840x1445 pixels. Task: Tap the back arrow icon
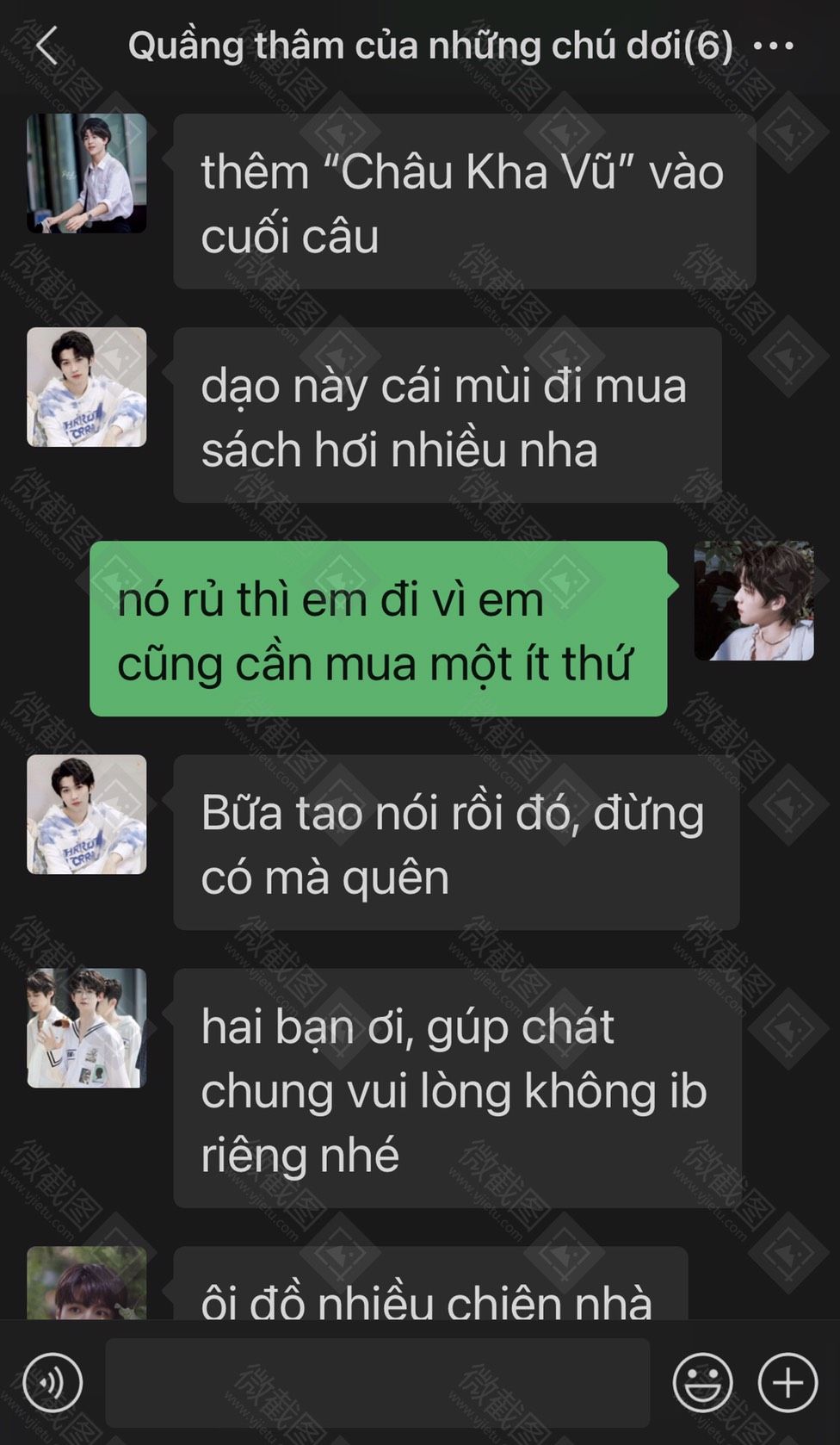tap(46, 45)
